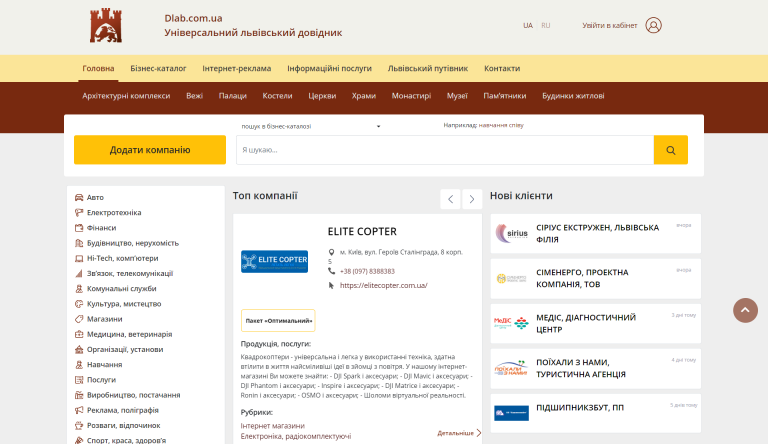Screen dimensions: 768x444
Task: Click the example query 'навчання співу'
Action: 501,125
